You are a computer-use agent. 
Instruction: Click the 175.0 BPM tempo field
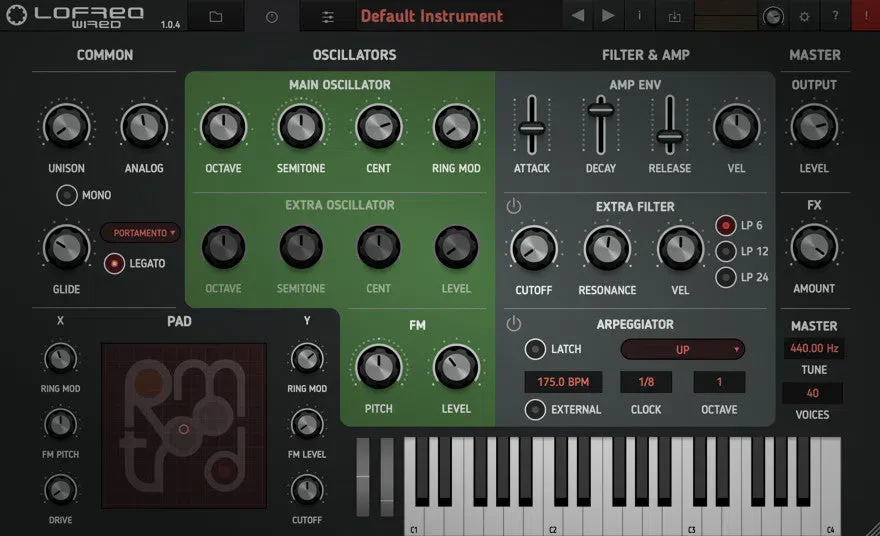(563, 382)
